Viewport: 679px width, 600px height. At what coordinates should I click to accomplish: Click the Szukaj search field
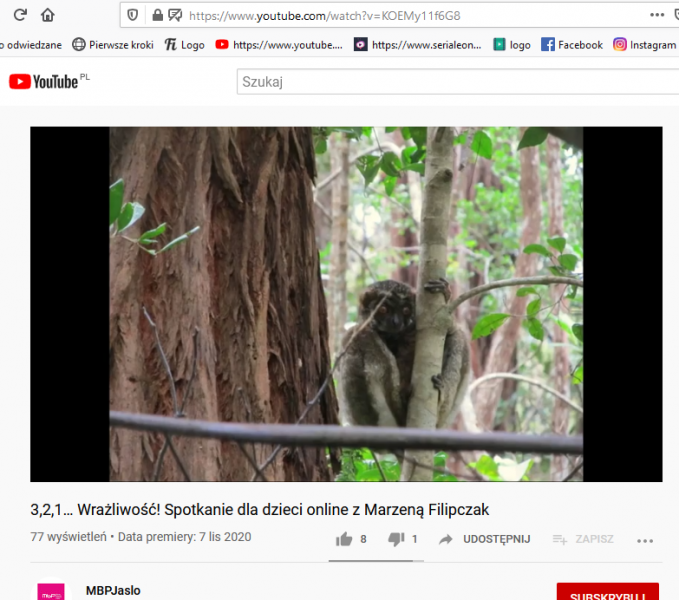tap(456, 82)
